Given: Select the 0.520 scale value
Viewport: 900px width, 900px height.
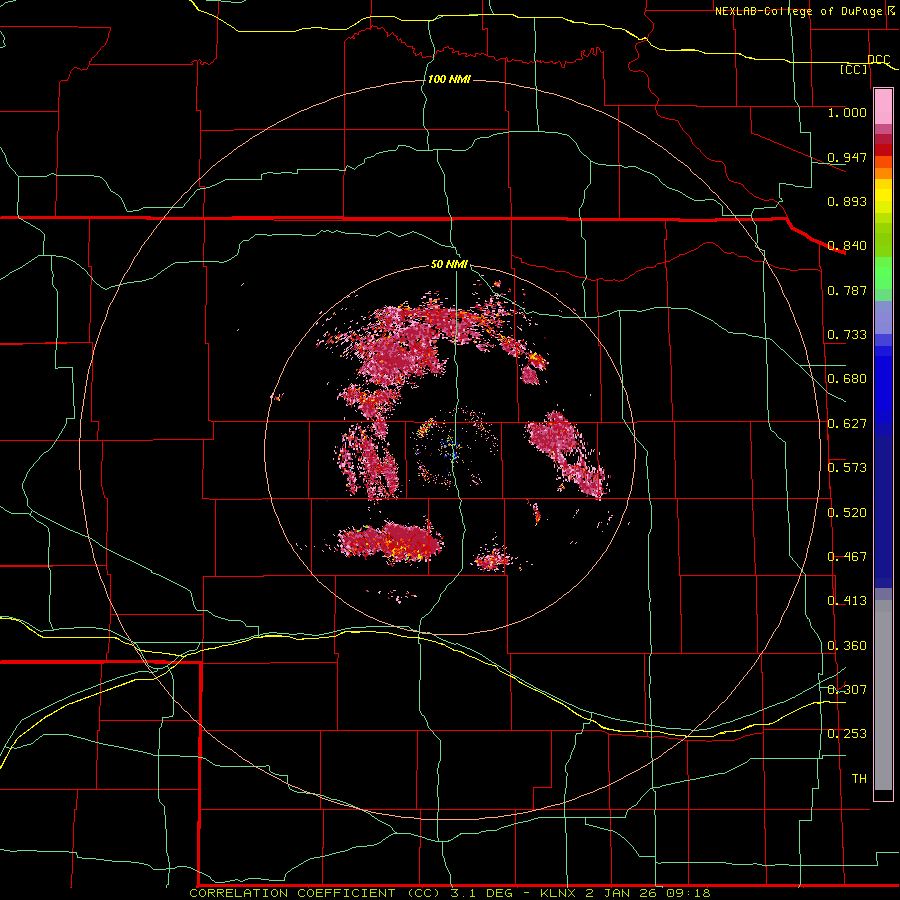Looking at the screenshot, I should 847,513.
